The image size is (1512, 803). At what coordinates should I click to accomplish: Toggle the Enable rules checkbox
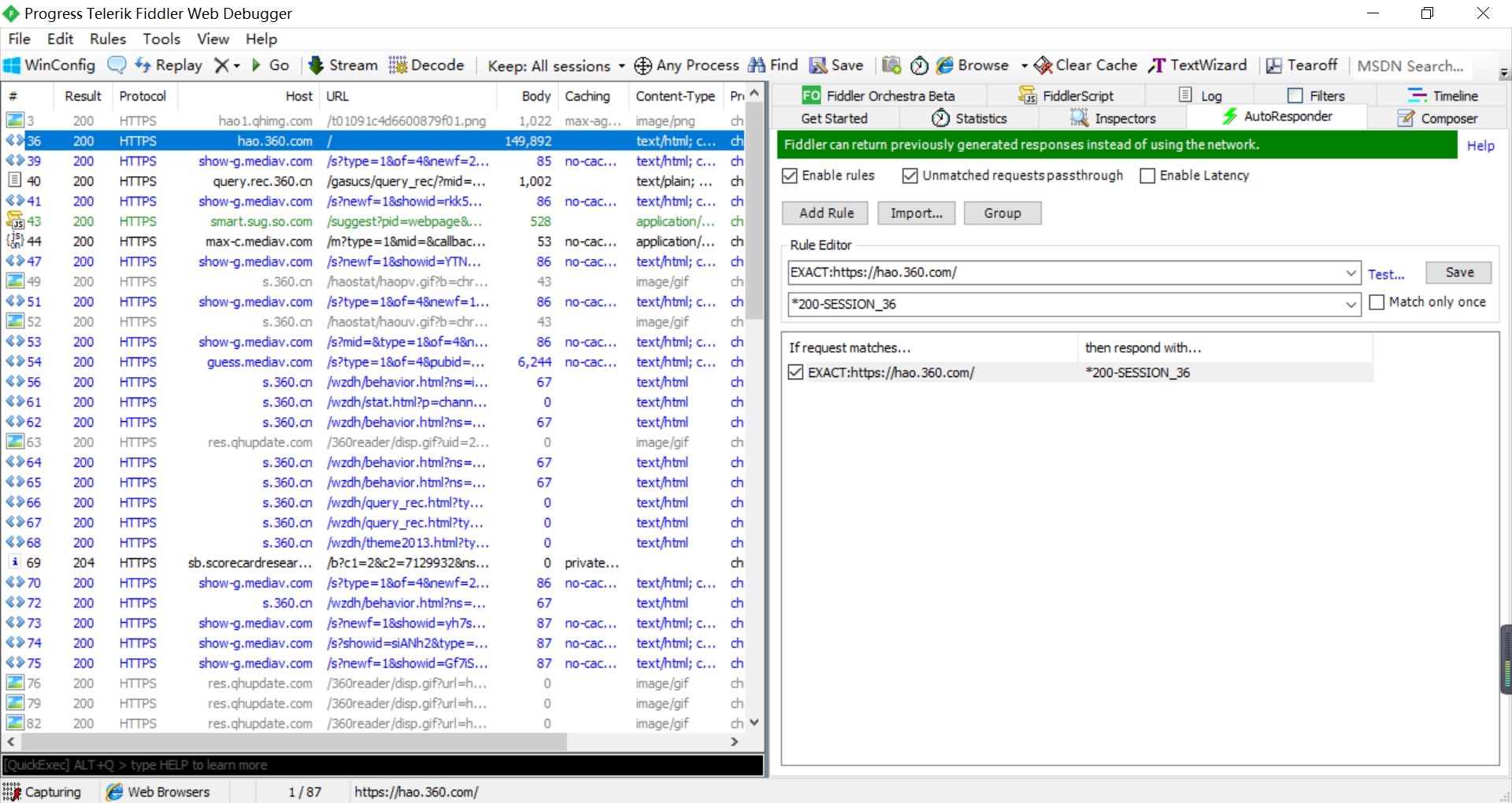[x=790, y=176]
